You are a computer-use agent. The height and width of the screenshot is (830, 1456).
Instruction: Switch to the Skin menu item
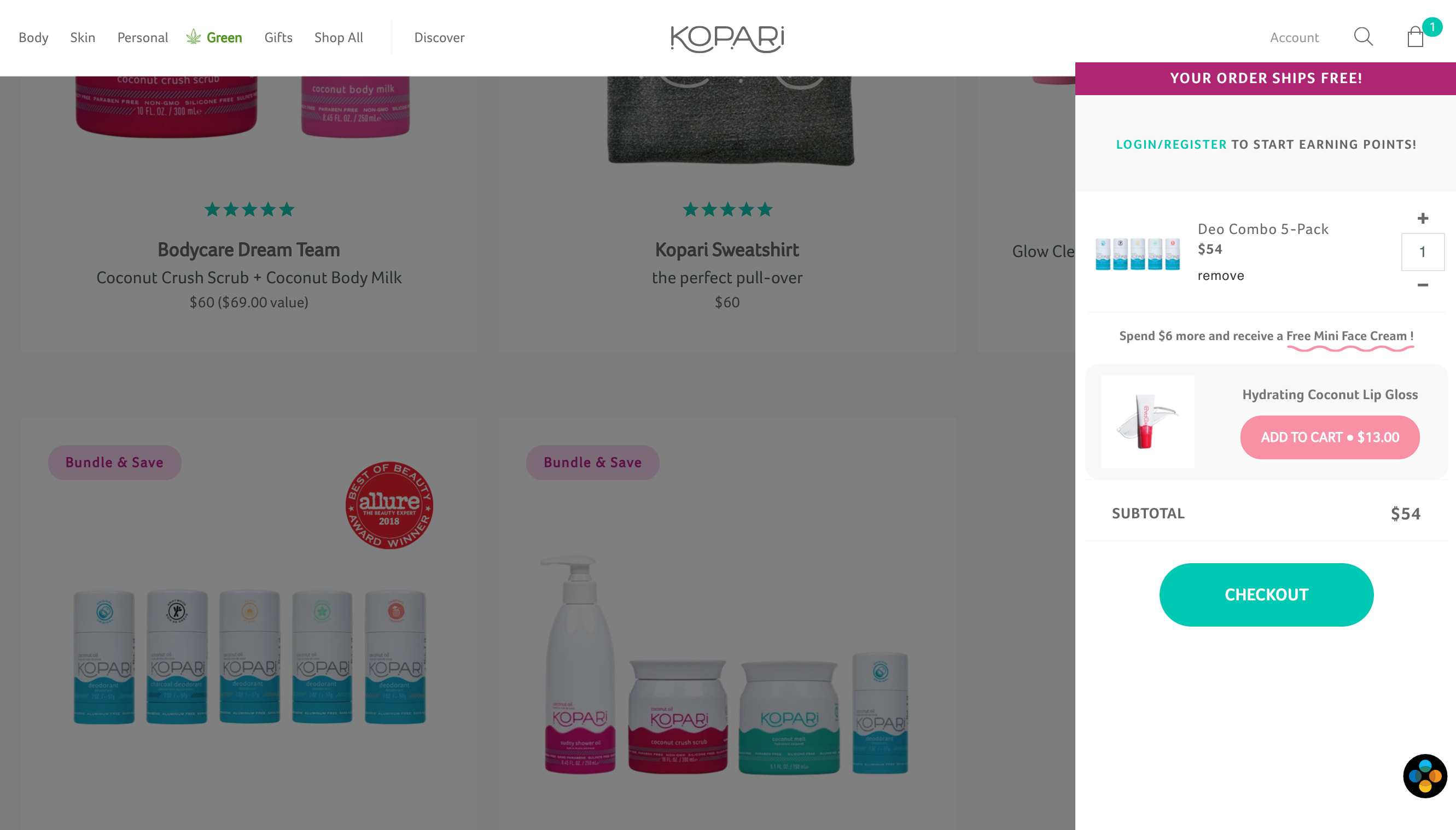[83, 38]
